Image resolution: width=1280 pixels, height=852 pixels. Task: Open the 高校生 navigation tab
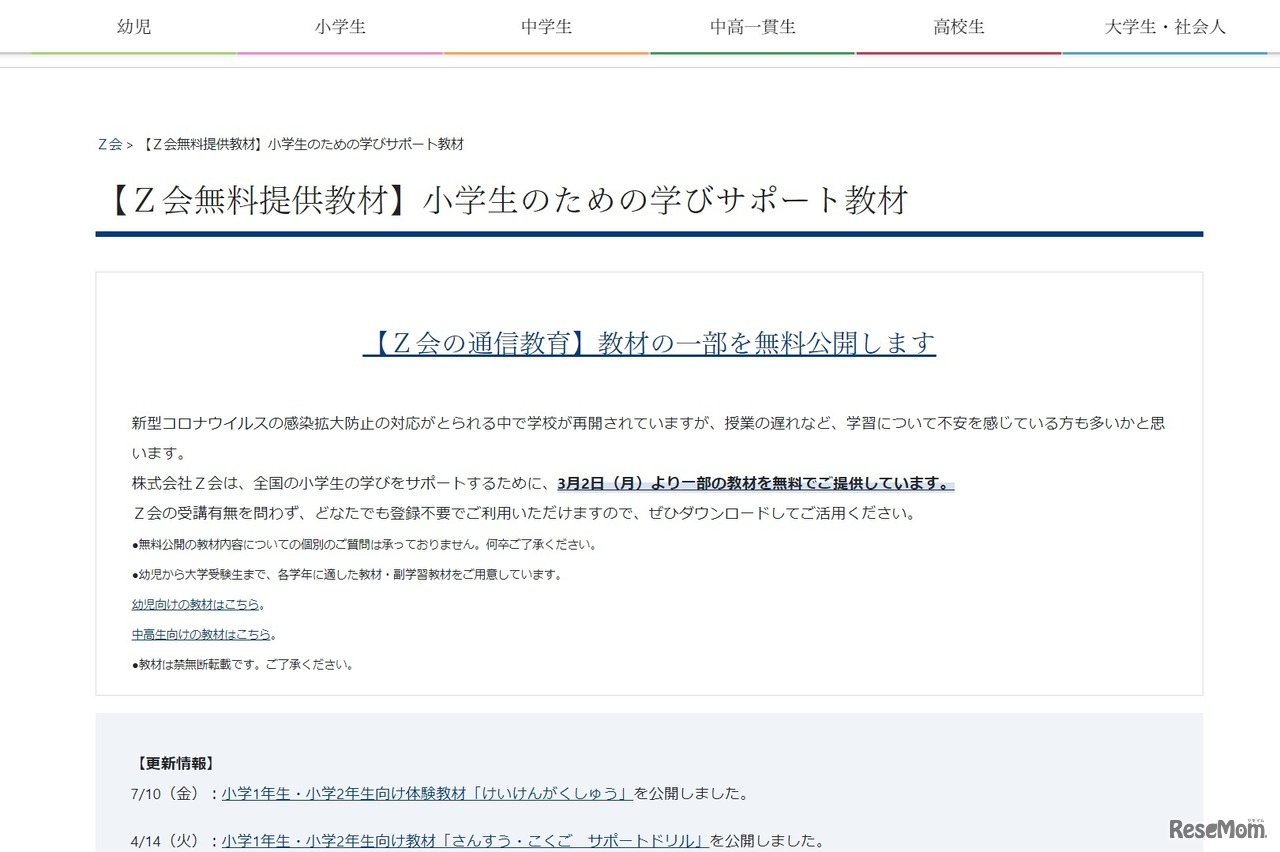point(958,27)
